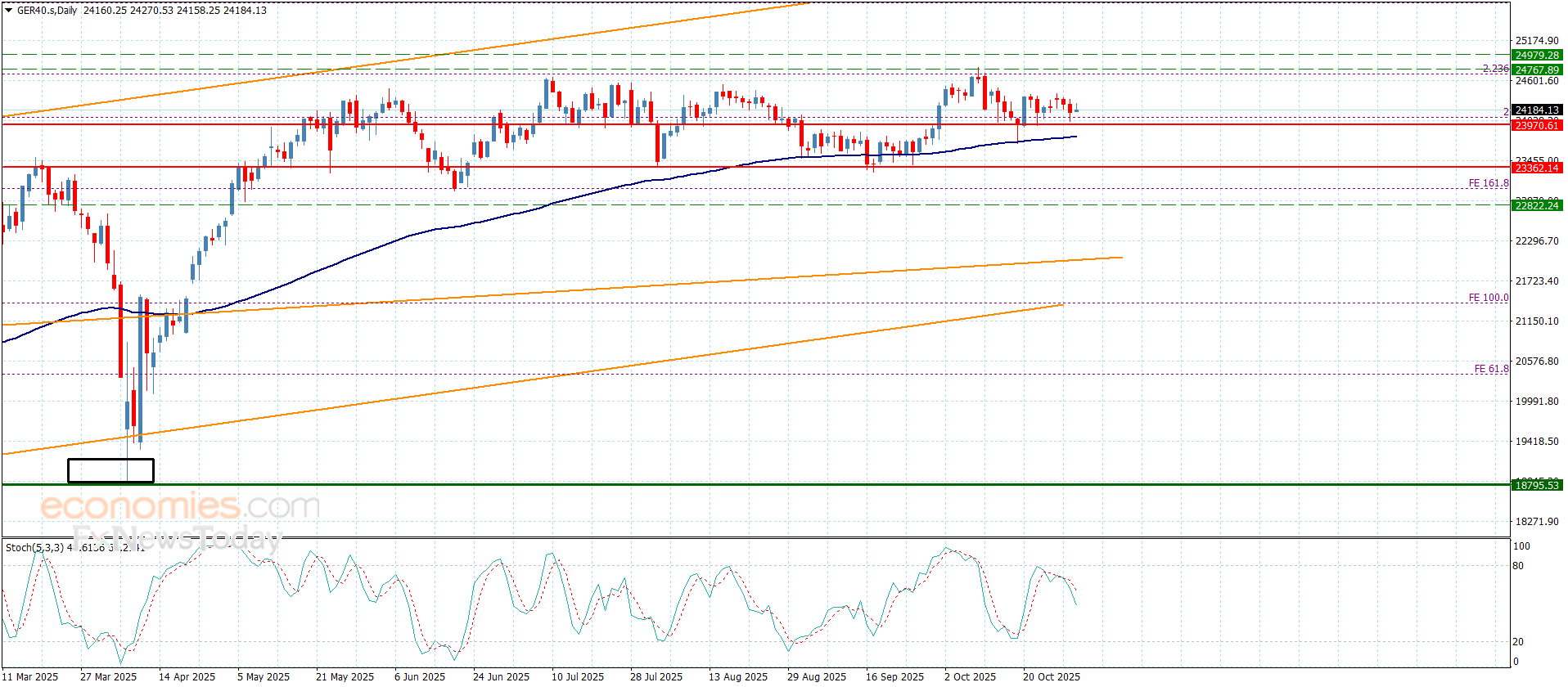Click the 21150.10 price axis value
Image resolution: width=1568 pixels, height=687 pixels.
tap(1537, 321)
